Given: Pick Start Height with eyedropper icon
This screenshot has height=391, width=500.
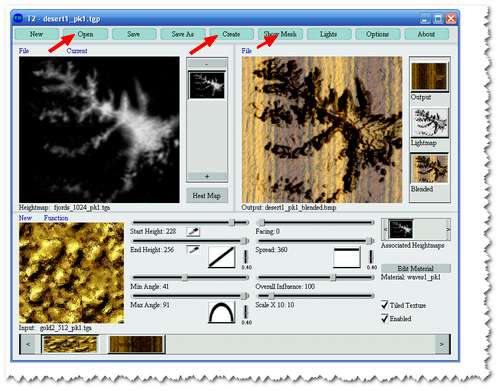Looking at the screenshot, I should [x=193, y=232].
